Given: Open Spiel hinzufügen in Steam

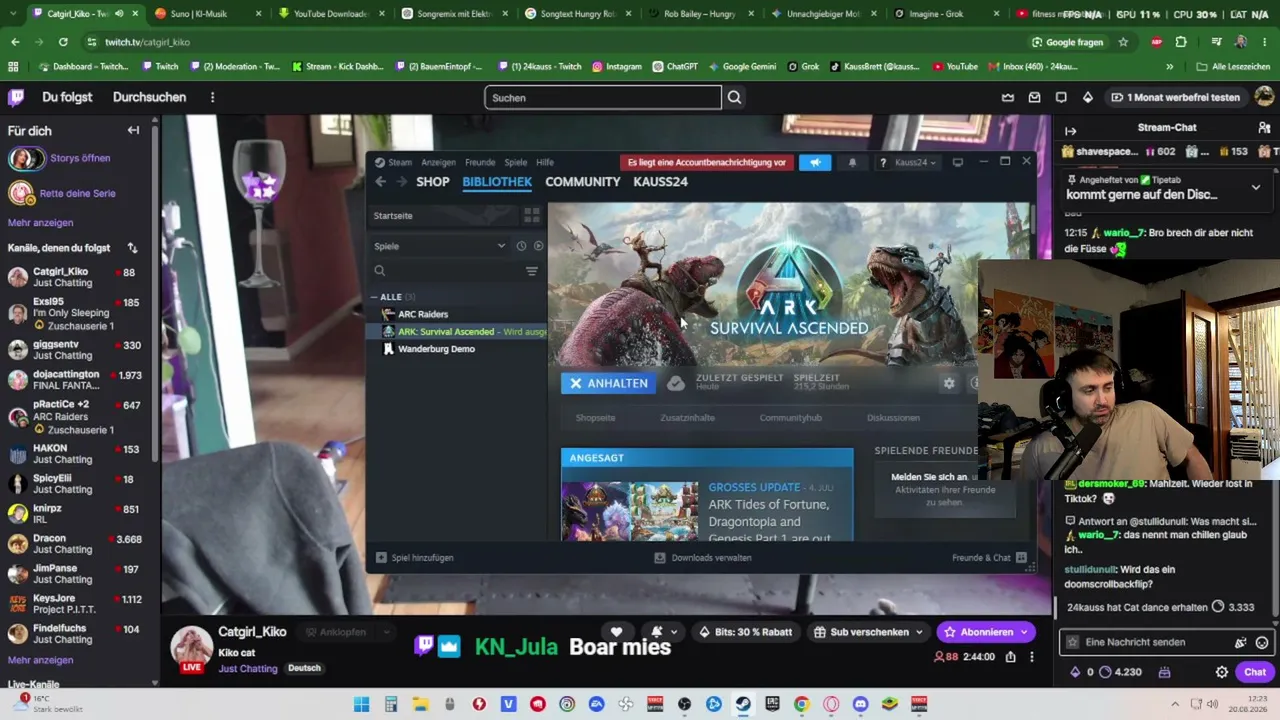Looking at the screenshot, I should coord(414,558).
